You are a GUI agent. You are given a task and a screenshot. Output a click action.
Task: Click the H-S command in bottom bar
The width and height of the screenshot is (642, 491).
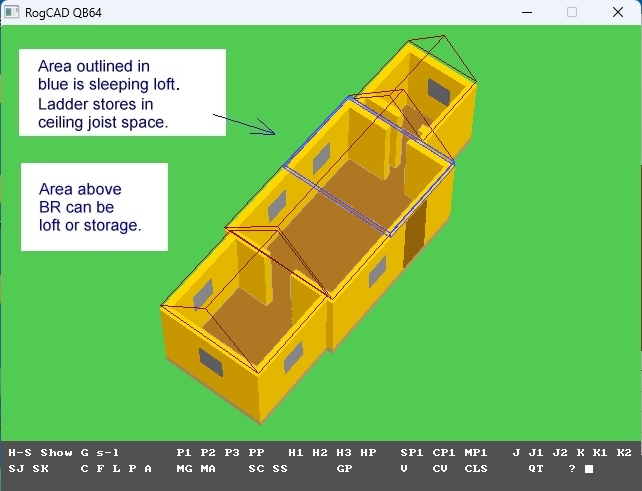(x=20, y=453)
